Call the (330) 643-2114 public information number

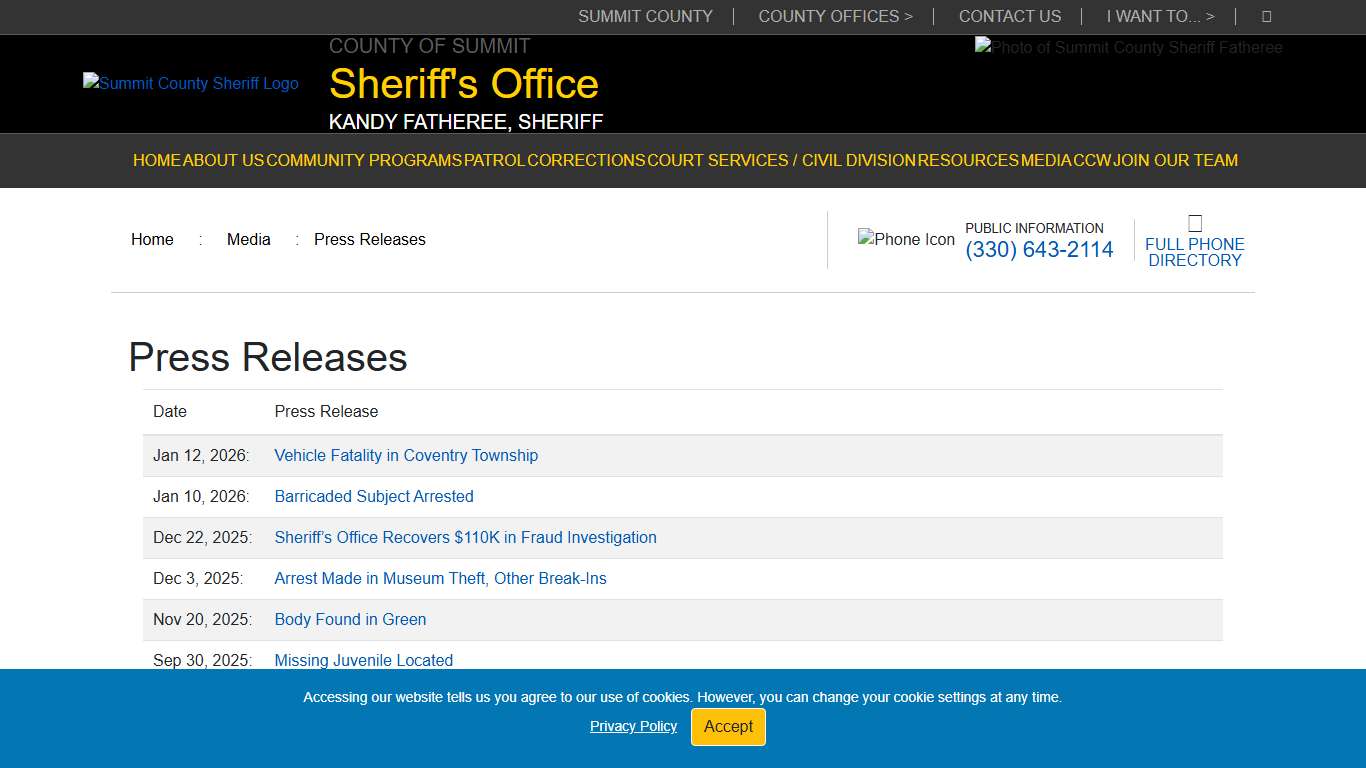point(1039,249)
